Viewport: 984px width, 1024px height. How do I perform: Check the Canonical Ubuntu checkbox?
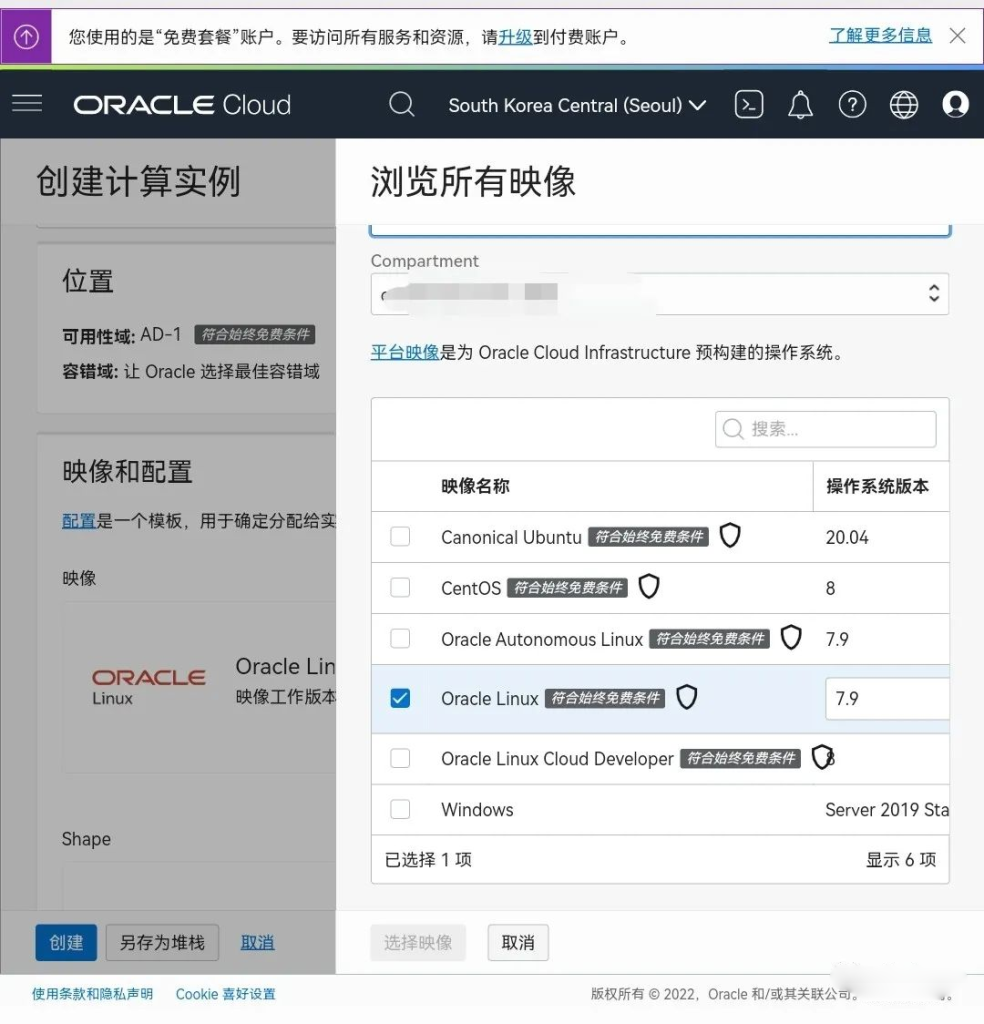pyautogui.click(x=400, y=537)
